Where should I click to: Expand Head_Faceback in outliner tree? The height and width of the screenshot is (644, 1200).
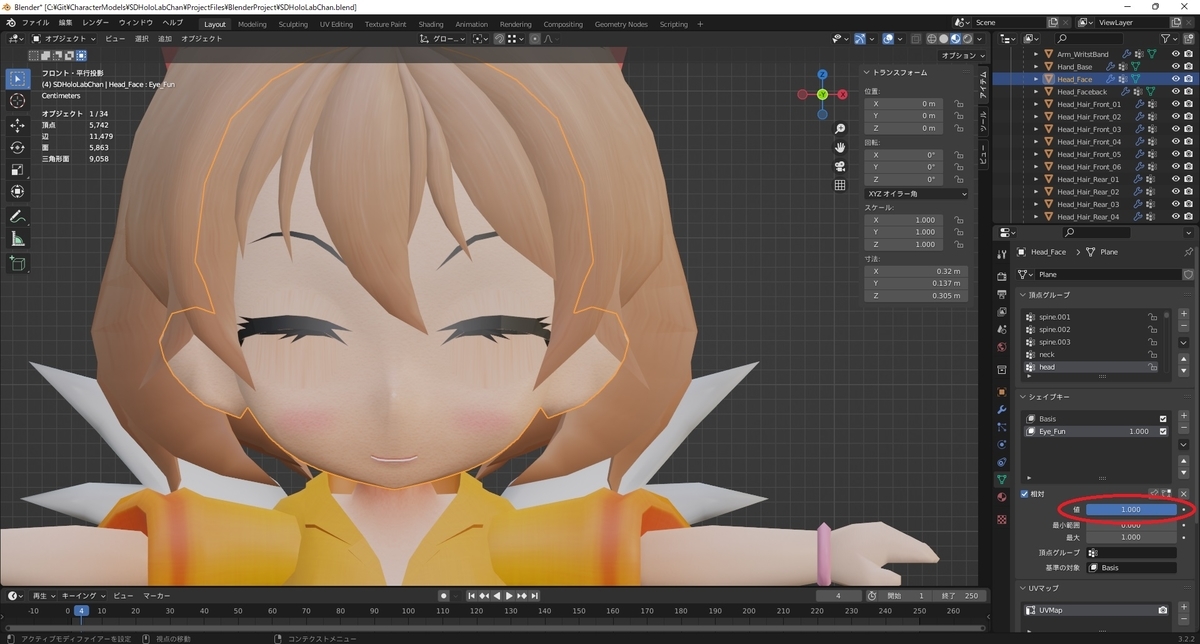pyautogui.click(x=1037, y=92)
